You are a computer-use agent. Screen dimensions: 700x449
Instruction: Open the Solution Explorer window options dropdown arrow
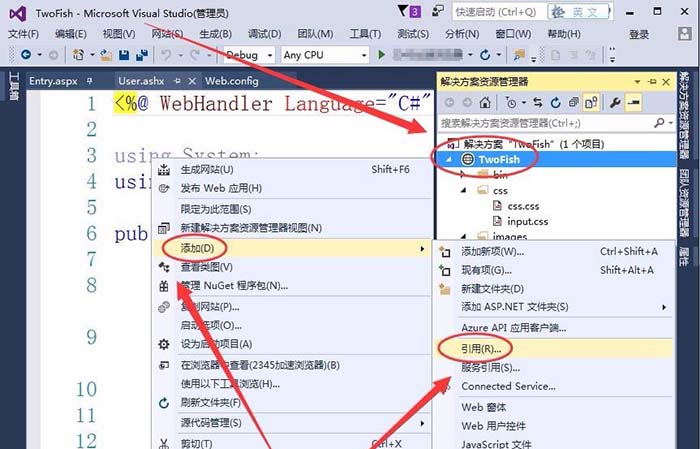click(638, 82)
